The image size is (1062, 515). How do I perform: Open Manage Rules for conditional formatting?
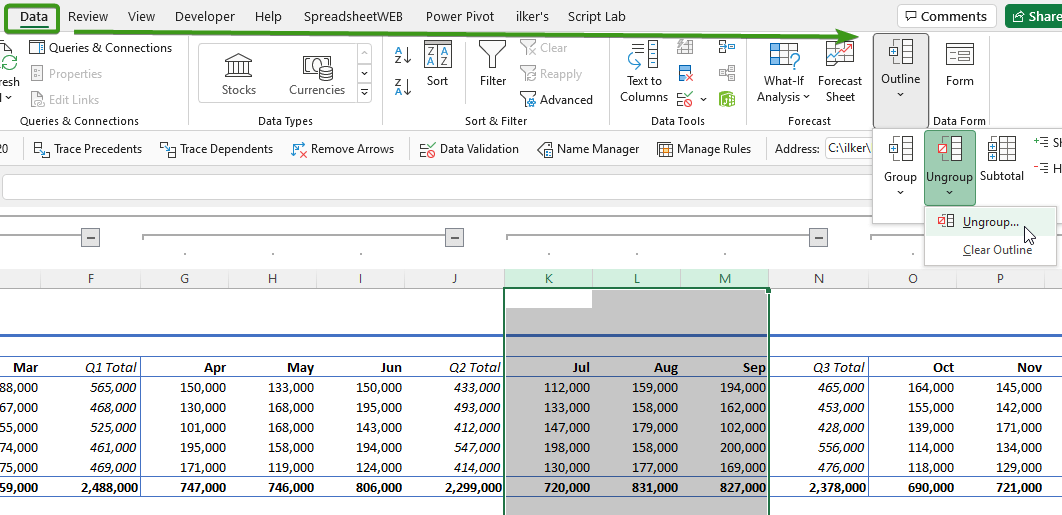tap(704, 149)
